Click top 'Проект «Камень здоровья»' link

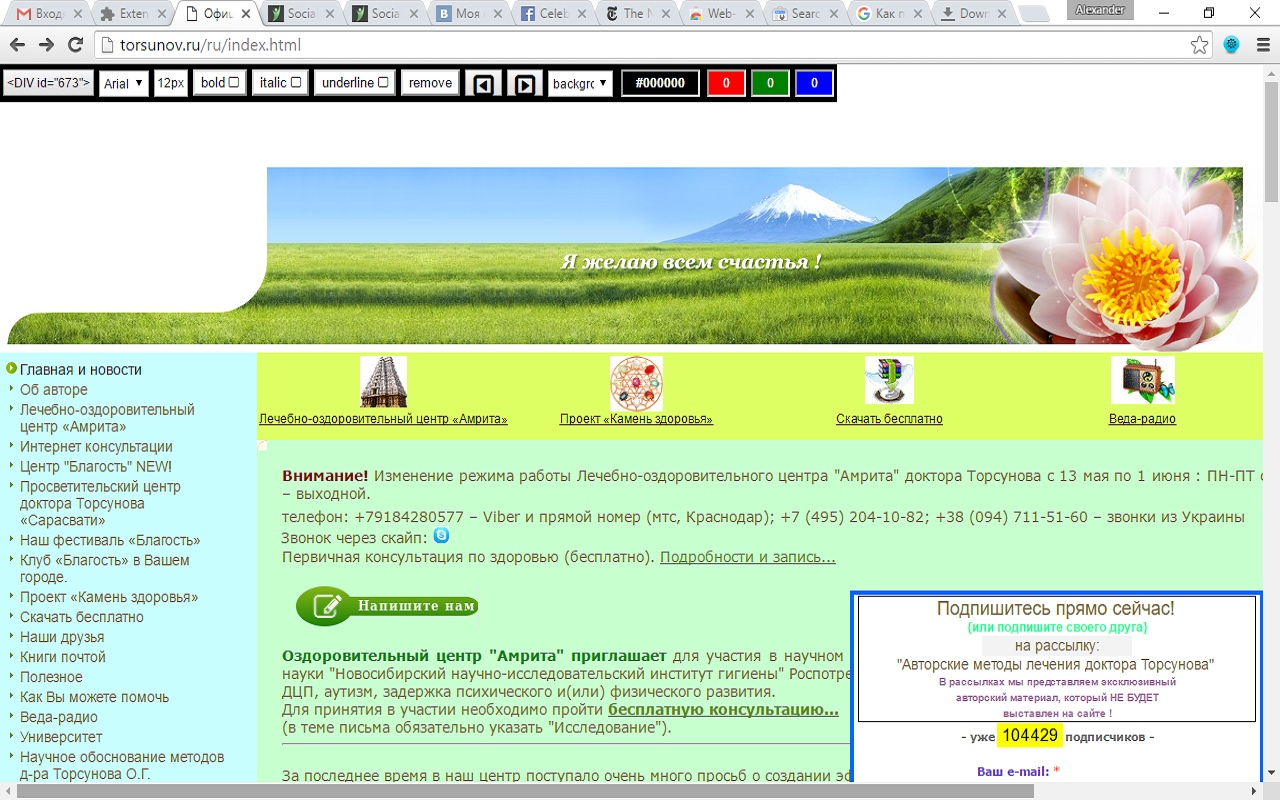(636, 419)
